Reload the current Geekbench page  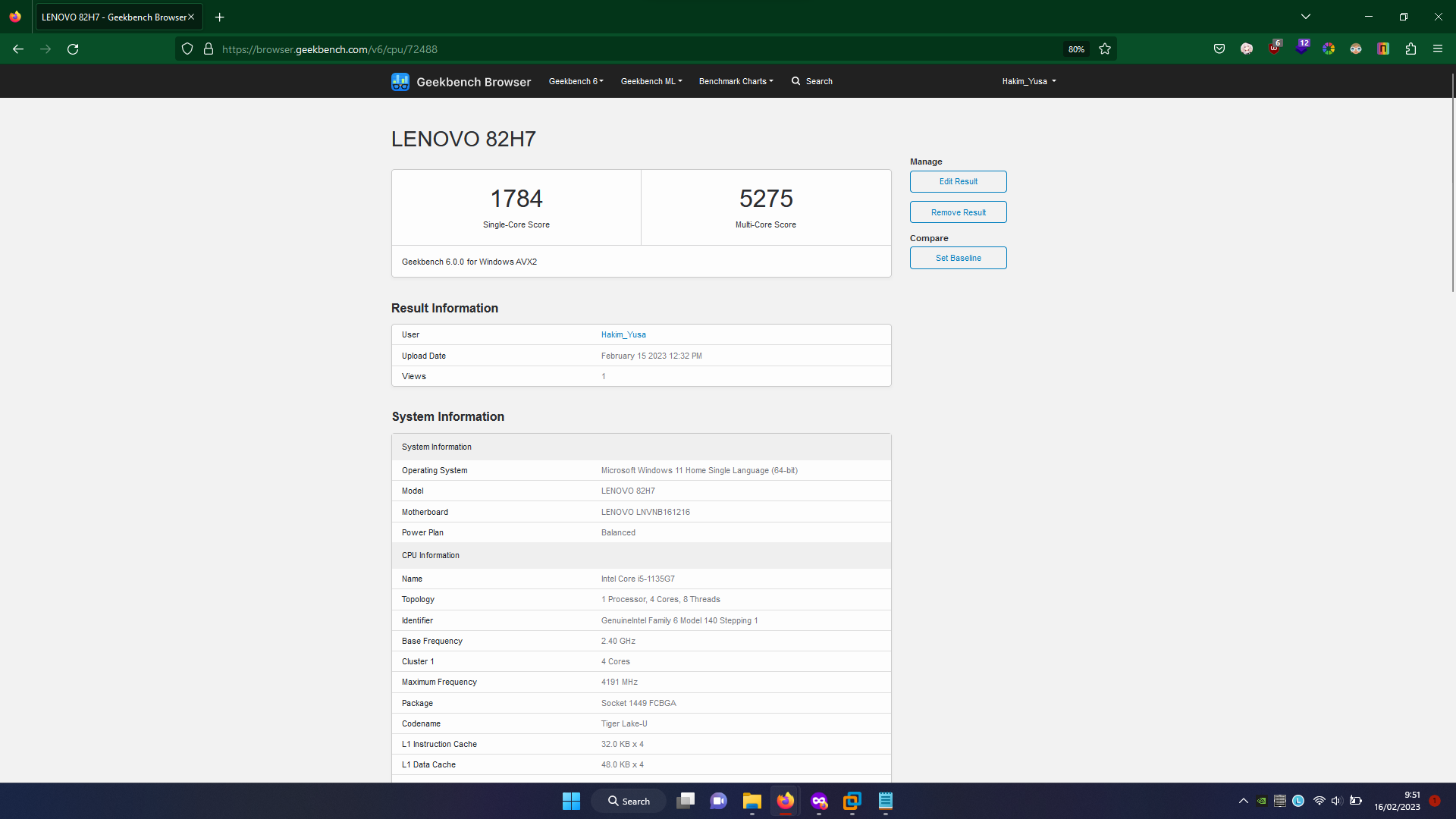click(x=73, y=49)
